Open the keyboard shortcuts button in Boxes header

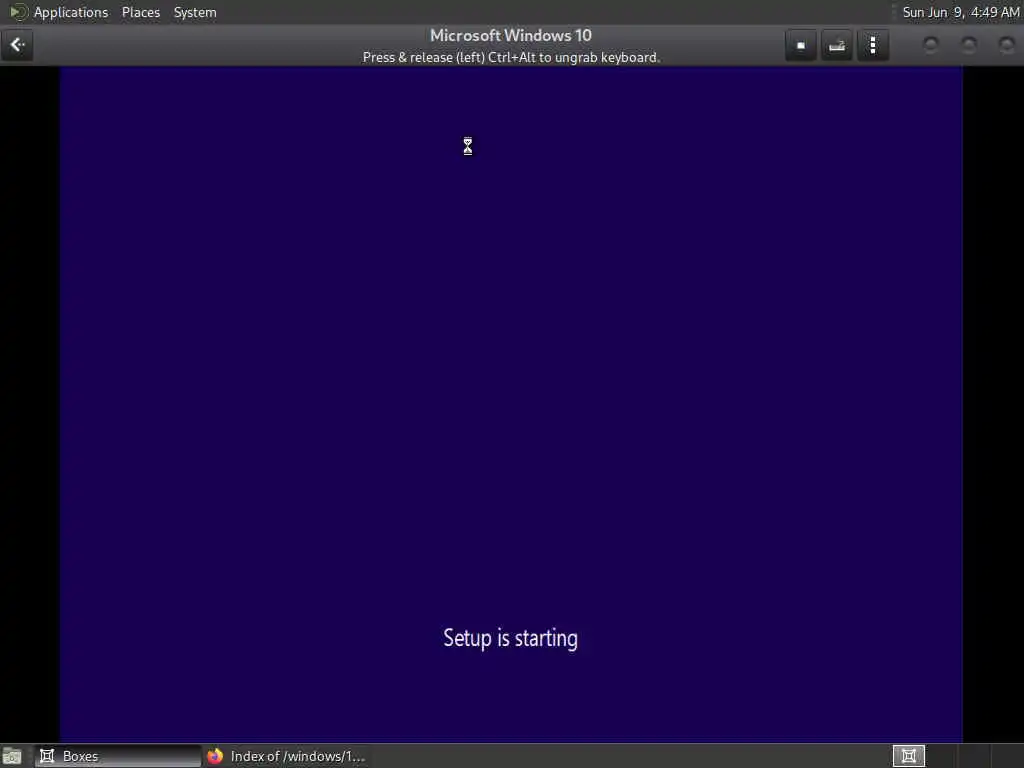(837, 45)
